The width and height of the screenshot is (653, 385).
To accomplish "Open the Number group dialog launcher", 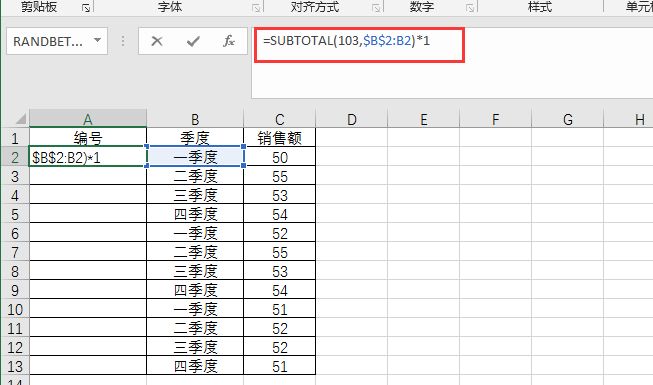I will click(470, 8).
